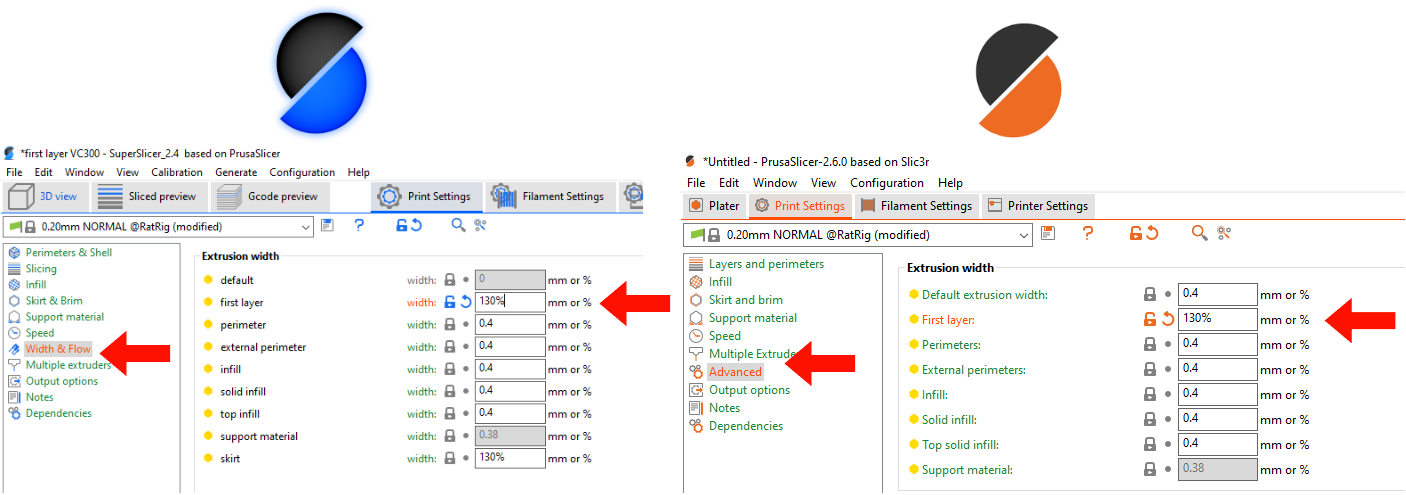Select Perimeters & Shell in SuperSlicer sidebar
The width and height of the screenshot is (1406, 495).
69,252
